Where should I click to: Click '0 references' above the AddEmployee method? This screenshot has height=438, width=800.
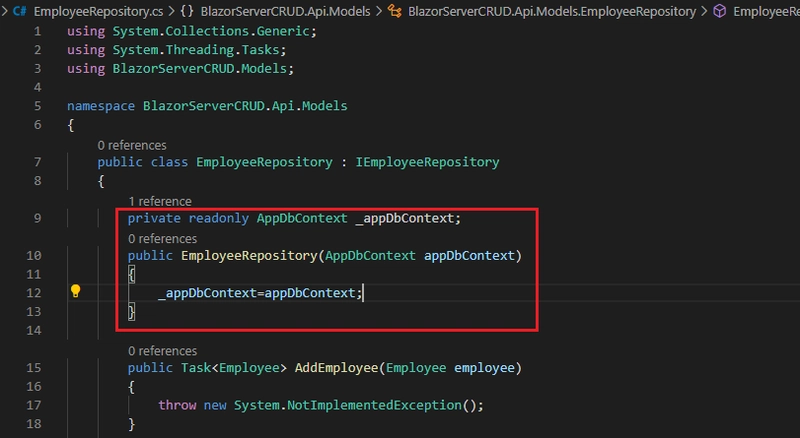click(x=163, y=351)
